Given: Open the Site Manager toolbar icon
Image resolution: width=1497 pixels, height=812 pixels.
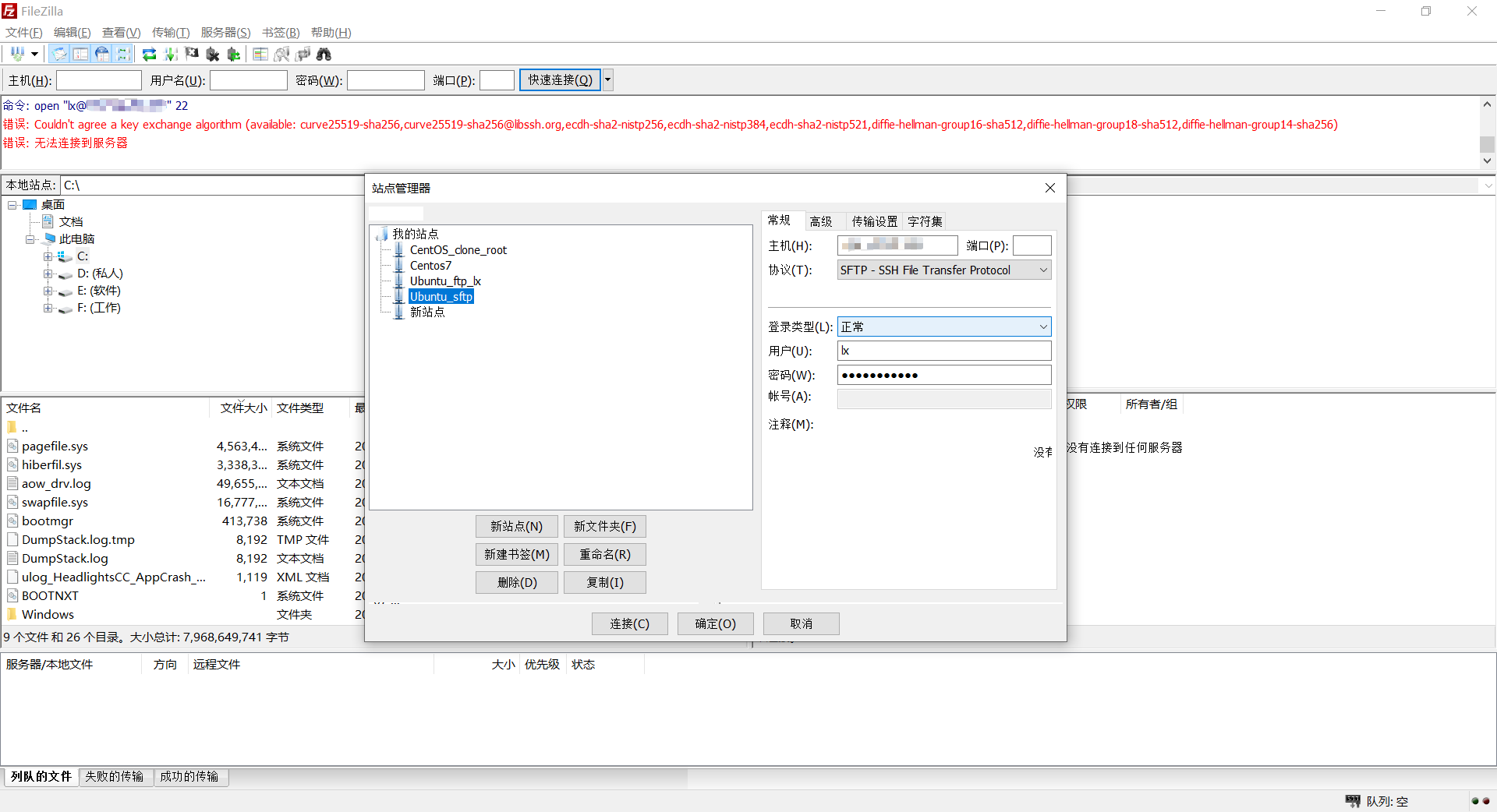Looking at the screenshot, I should [x=17, y=54].
